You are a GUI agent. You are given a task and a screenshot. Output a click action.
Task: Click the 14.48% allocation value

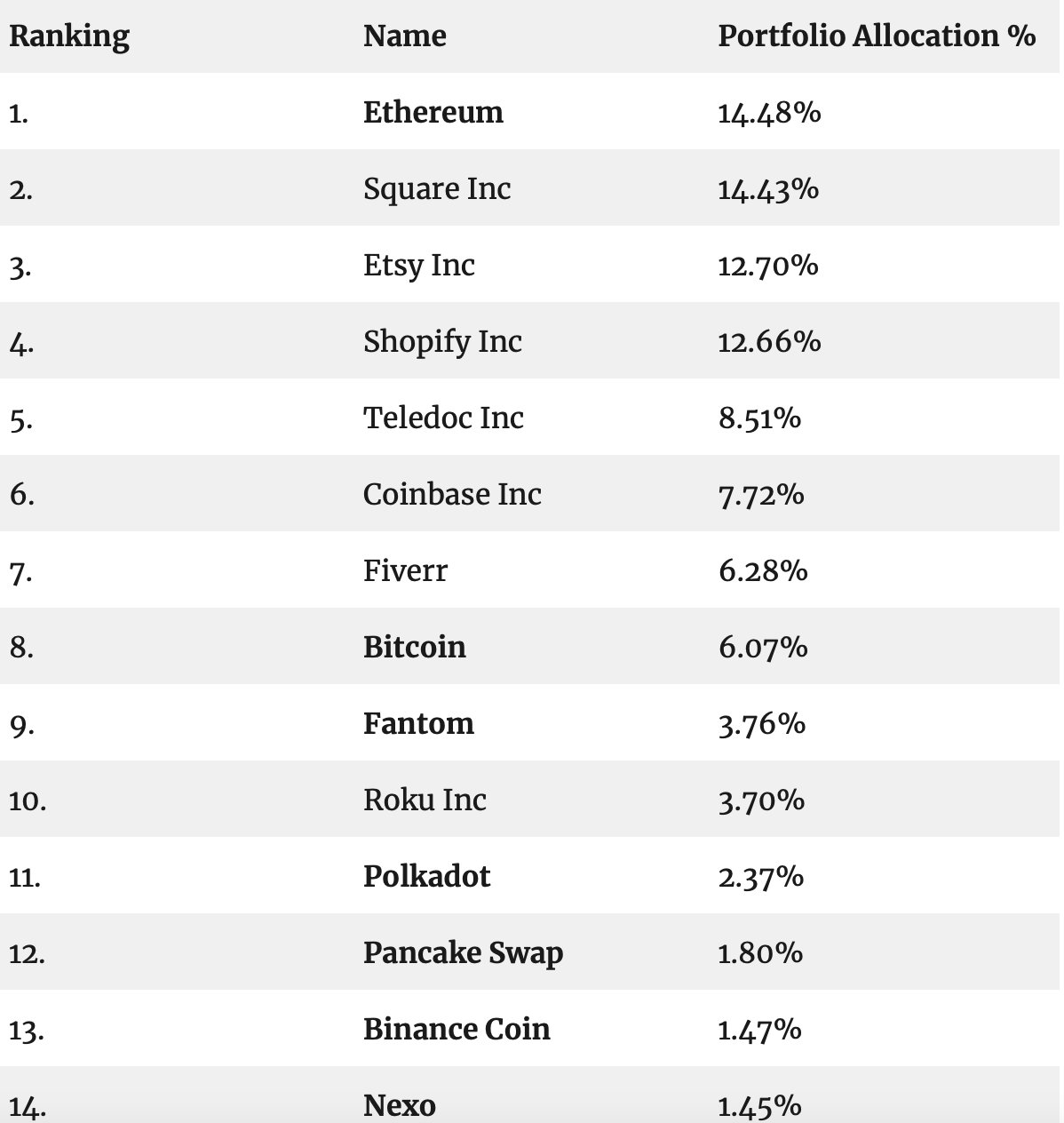(x=769, y=113)
